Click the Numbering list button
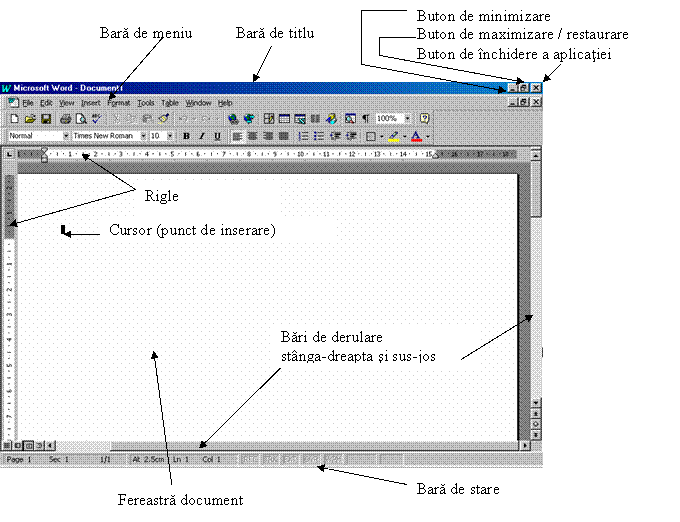The width and height of the screenshot is (680, 522). pos(304,135)
